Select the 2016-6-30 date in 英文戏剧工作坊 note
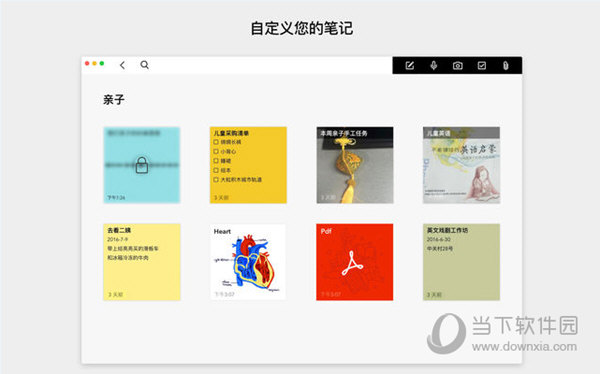This screenshot has height=374, width=600. point(439,239)
